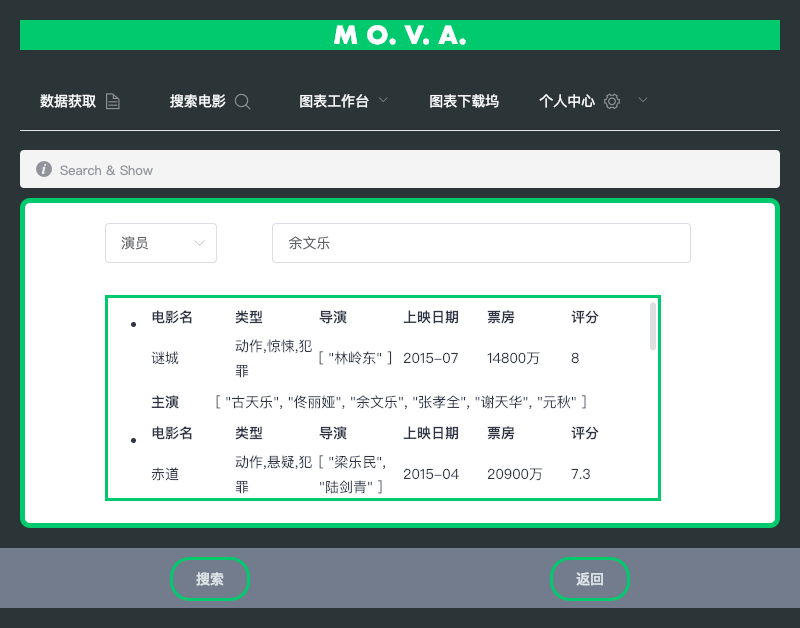Image resolution: width=800 pixels, height=628 pixels.
Task: Click the M O. V. A. logo banner
Action: 400,35
